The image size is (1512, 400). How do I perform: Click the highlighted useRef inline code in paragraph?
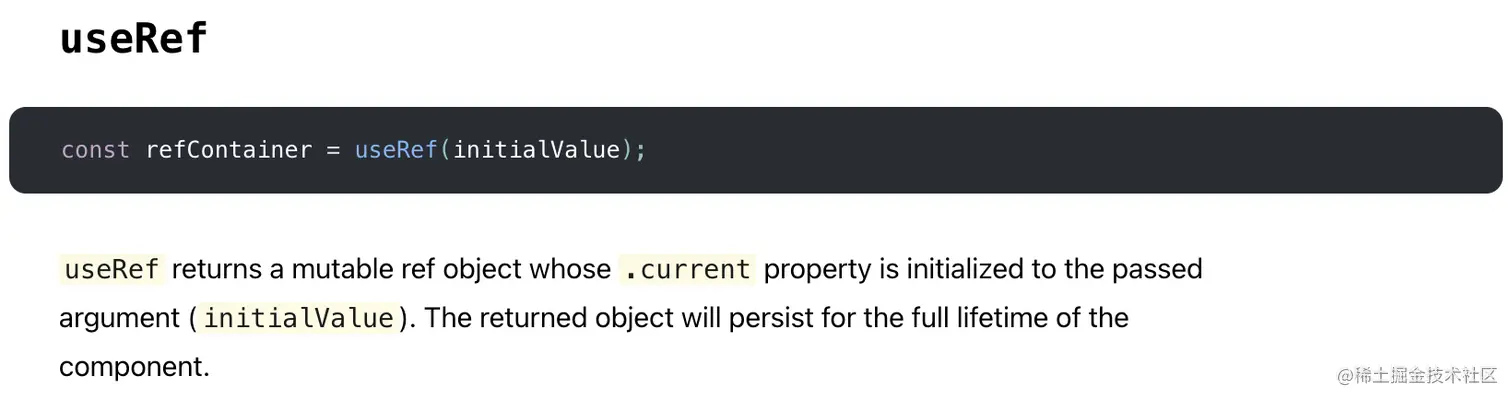pyautogui.click(x=111, y=269)
